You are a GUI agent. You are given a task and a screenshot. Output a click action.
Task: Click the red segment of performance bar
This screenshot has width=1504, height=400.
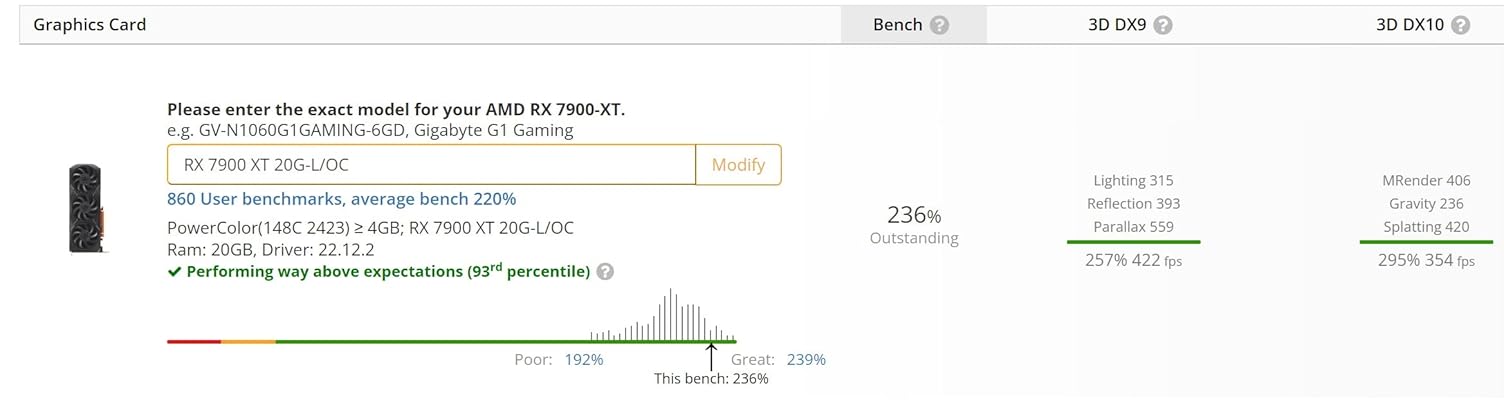[x=193, y=342]
